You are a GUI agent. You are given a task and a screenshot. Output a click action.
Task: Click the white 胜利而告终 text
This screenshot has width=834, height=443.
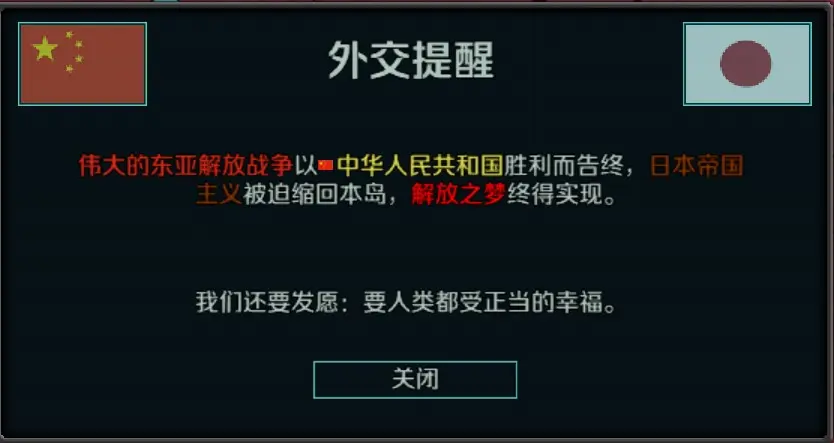point(563,166)
